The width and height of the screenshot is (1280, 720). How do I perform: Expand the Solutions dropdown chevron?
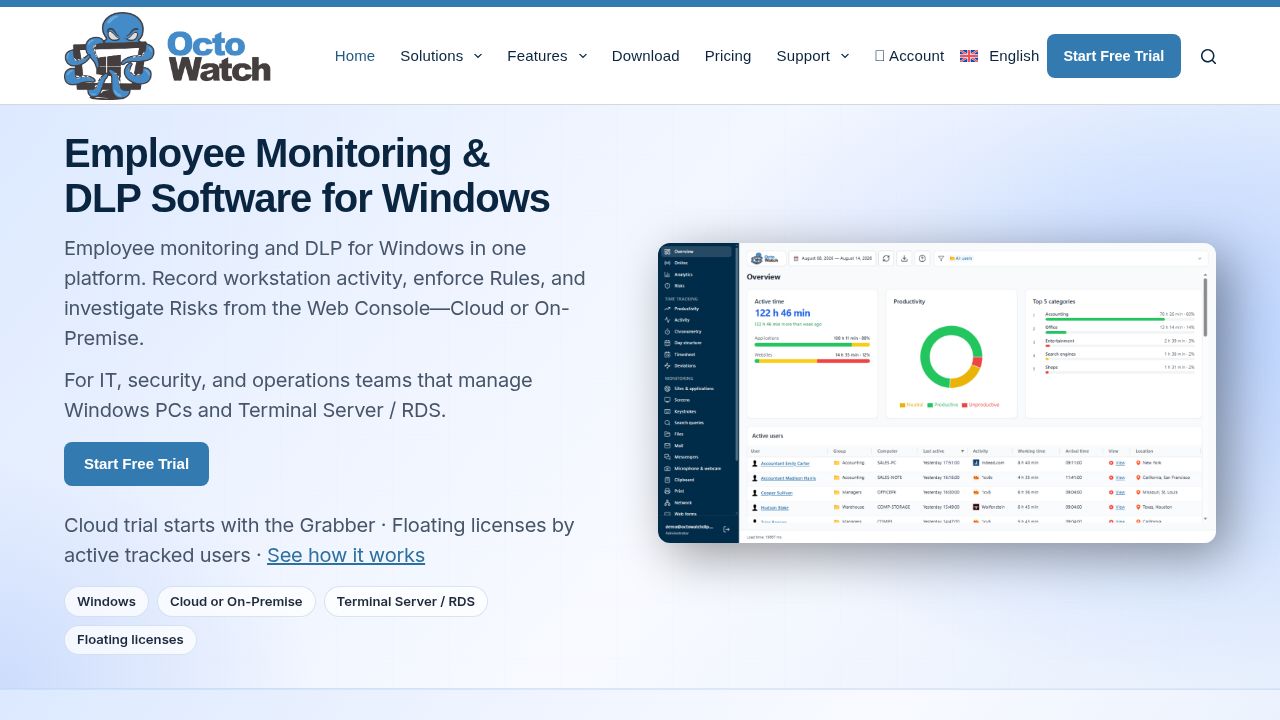(478, 56)
